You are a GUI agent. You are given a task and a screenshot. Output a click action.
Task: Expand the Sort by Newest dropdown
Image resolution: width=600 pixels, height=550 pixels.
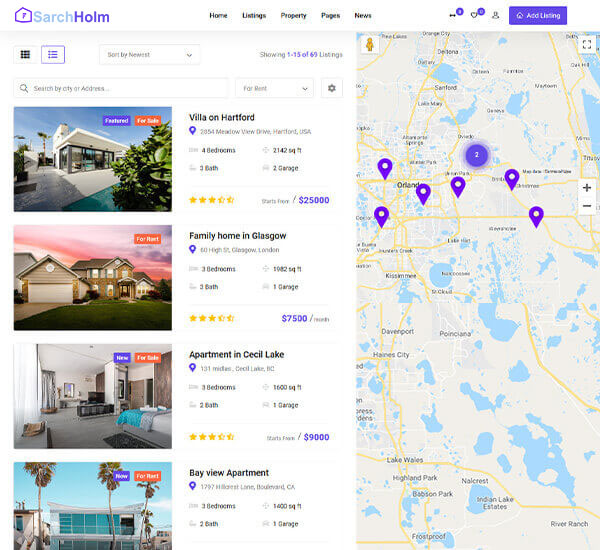pyautogui.click(x=150, y=55)
